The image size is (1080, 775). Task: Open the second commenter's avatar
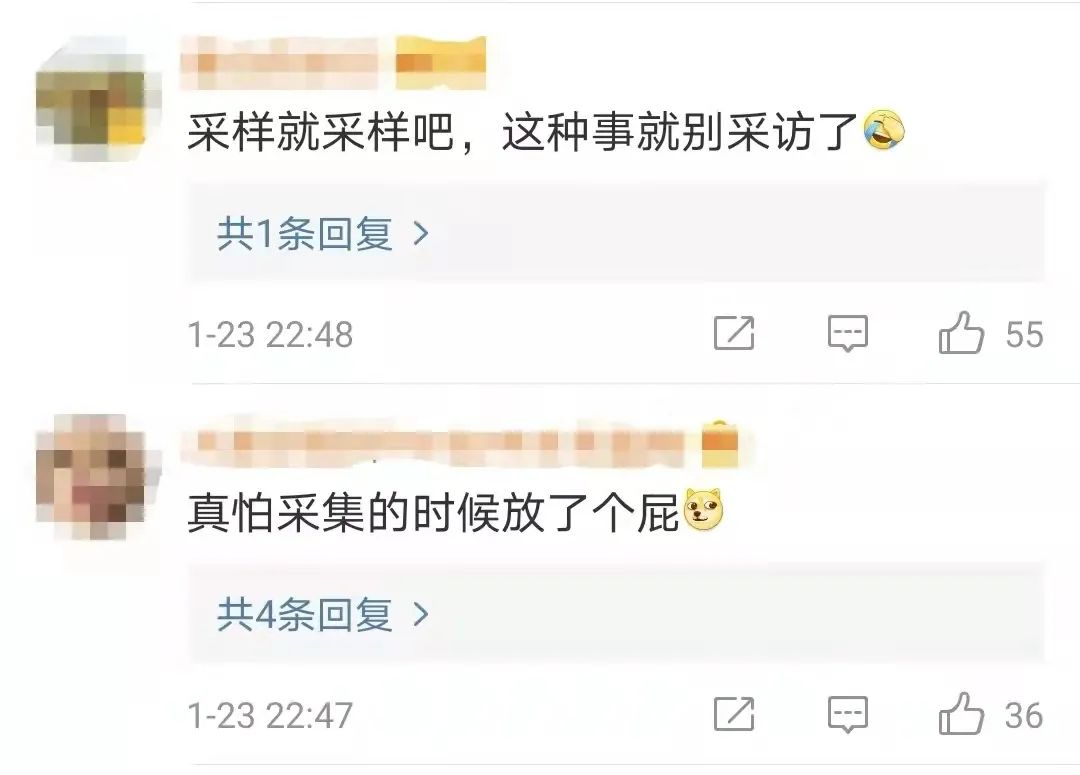pyautogui.click(x=91, y=477)
